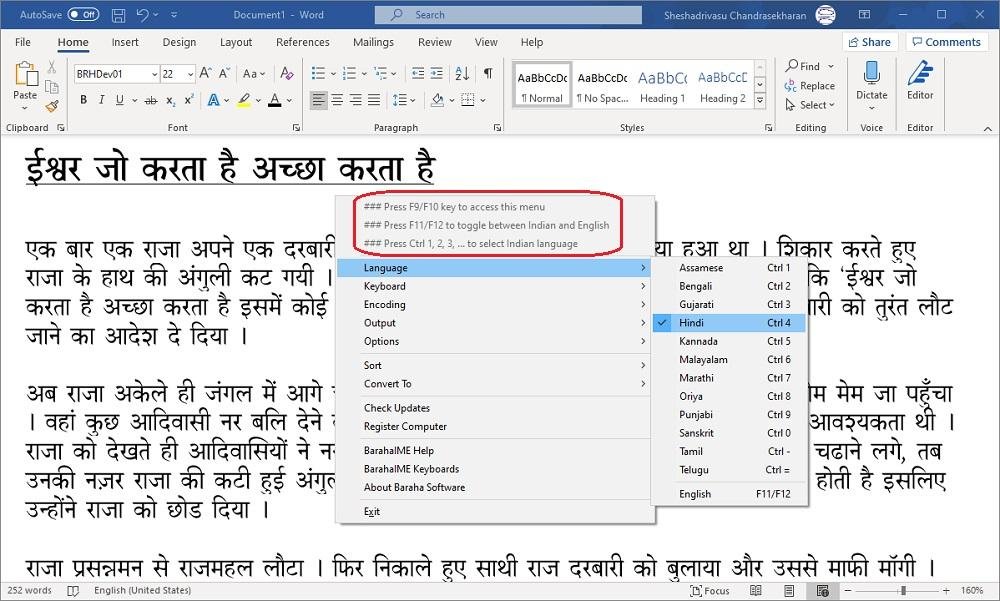The image size is (1000, 601).
Task: Click the Share button
Action: [x=868, y=42]
